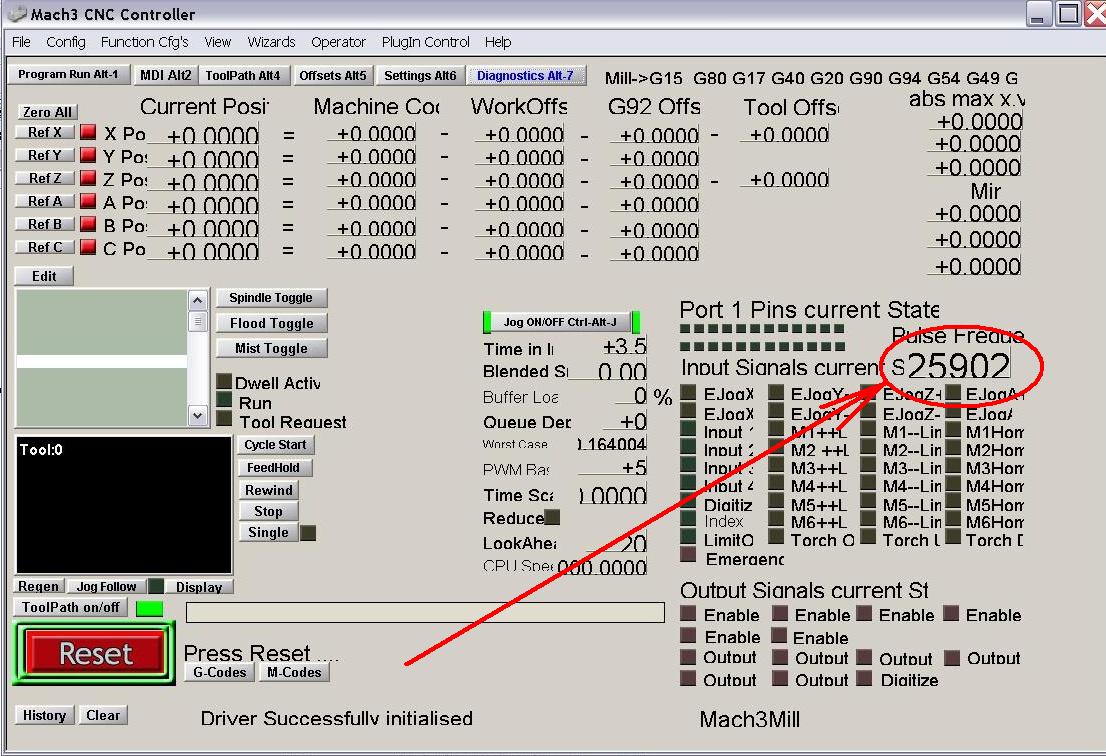Click the red LED next to Ref Z

[x=88, y=178]
